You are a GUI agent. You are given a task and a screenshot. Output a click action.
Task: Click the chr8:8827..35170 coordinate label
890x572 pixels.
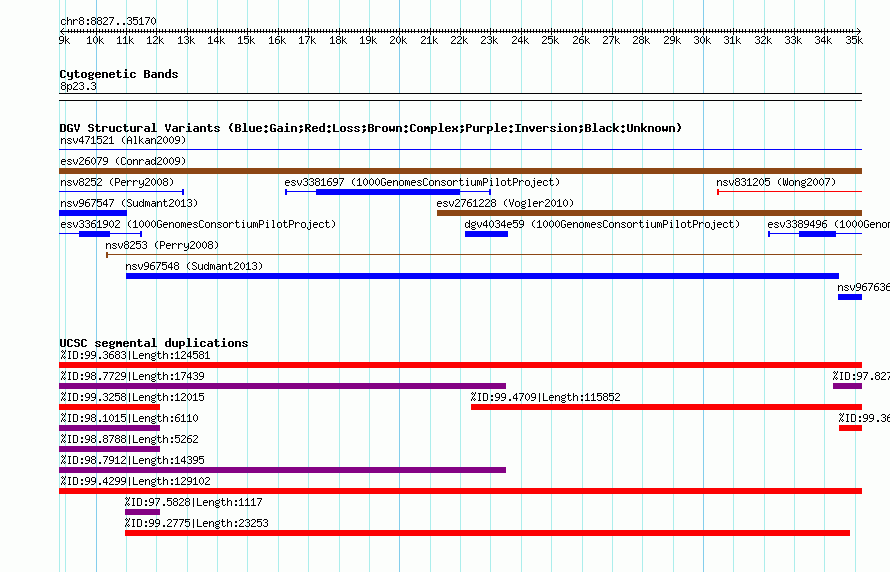tap(108, 22)
